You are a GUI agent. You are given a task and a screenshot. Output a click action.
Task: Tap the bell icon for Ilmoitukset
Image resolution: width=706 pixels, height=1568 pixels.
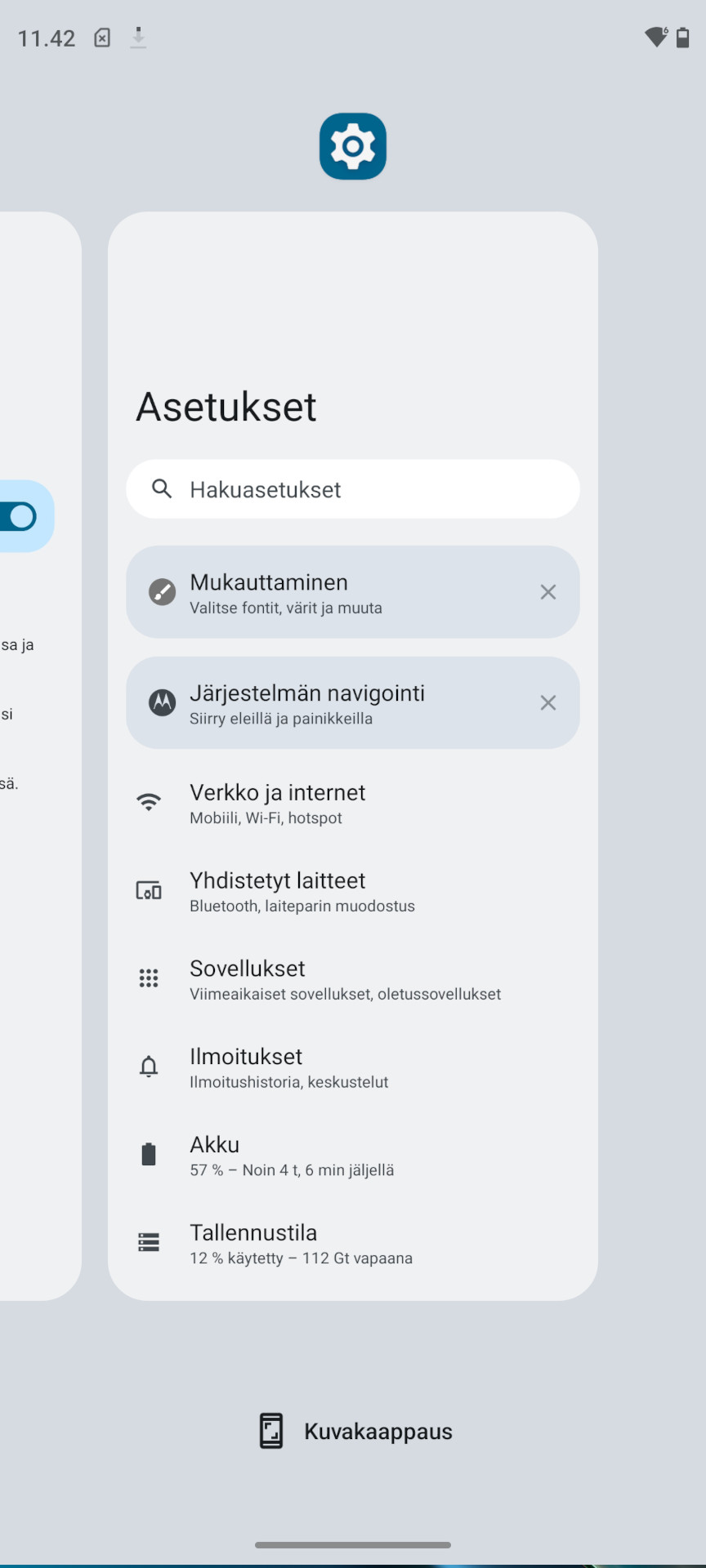tap(149, 1067)
